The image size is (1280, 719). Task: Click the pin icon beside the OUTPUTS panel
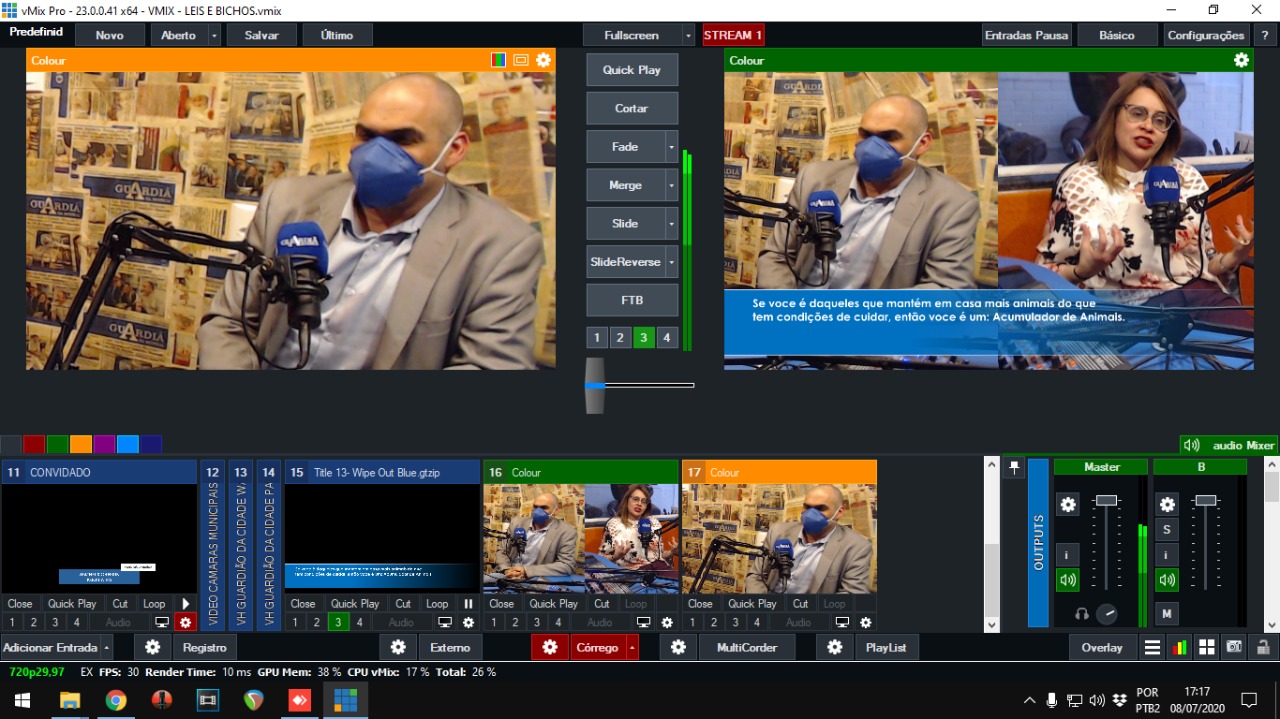coord(1014,468)
